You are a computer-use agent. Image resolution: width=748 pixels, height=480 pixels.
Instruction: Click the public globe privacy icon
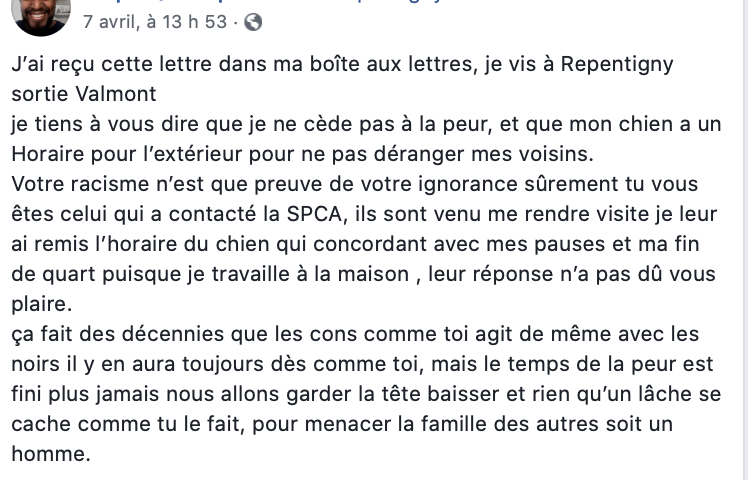click(x=253, y=22)
